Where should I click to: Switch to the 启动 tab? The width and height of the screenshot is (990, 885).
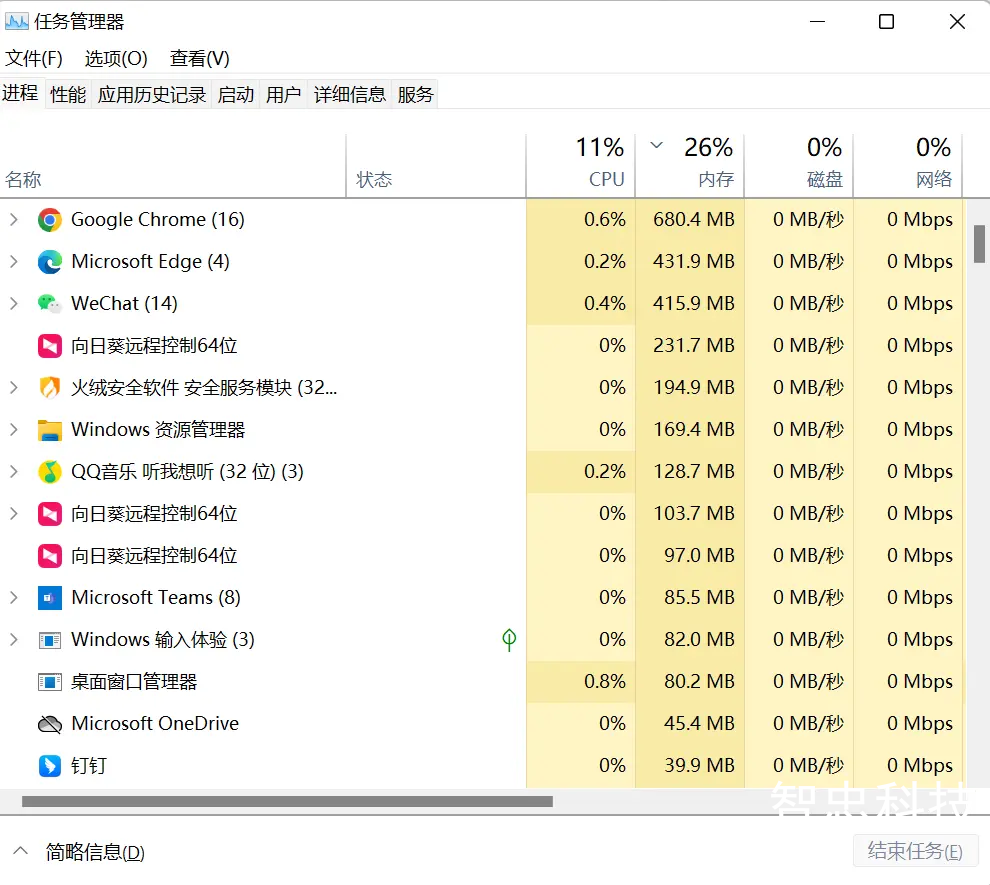pyautogui.click(x=236, y=95)
